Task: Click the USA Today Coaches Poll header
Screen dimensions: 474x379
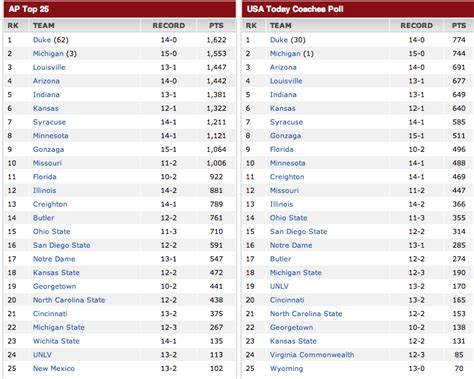Action: pyautogui.click(x=358, y=9)
